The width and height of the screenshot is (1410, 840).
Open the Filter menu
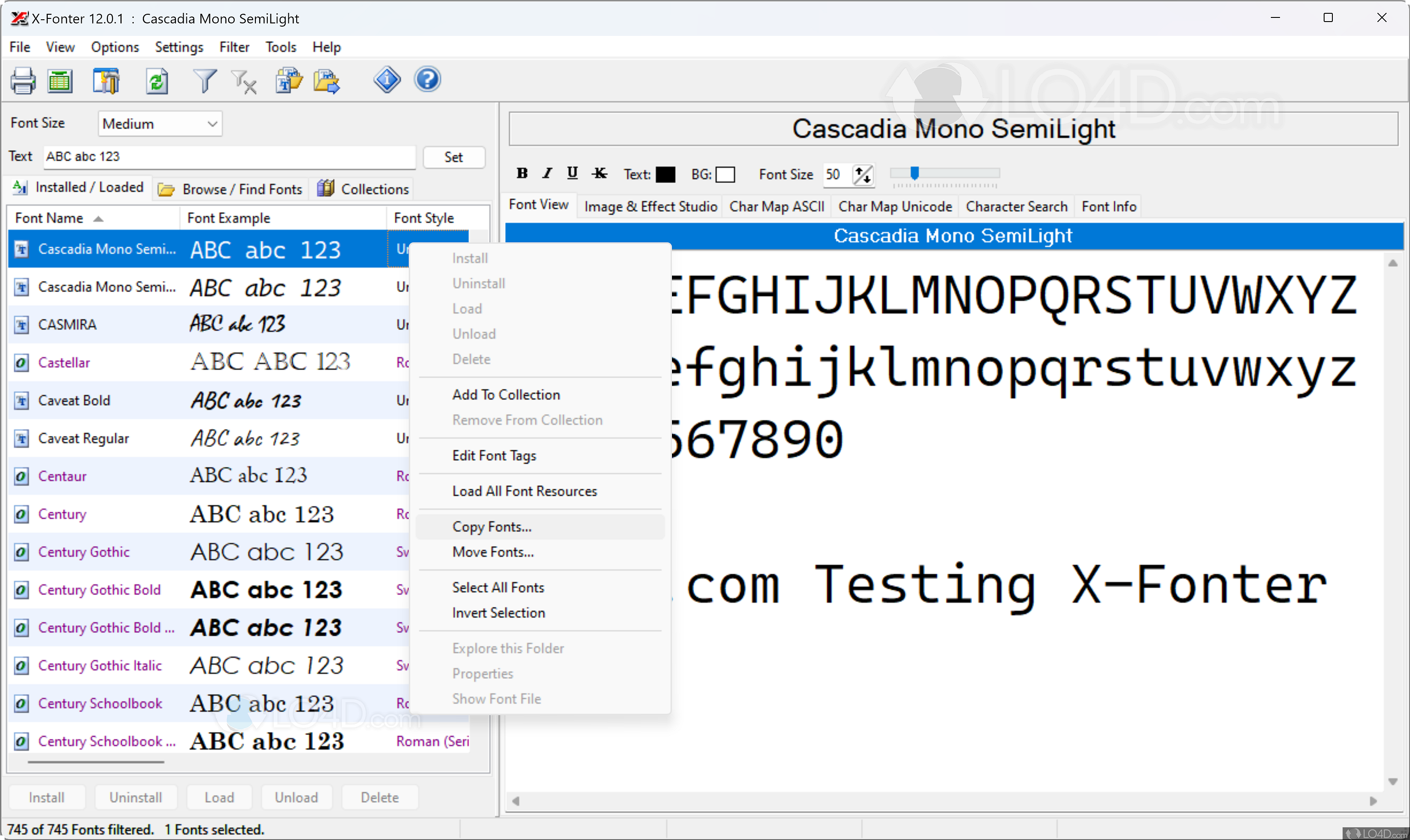tap(234, 47)
